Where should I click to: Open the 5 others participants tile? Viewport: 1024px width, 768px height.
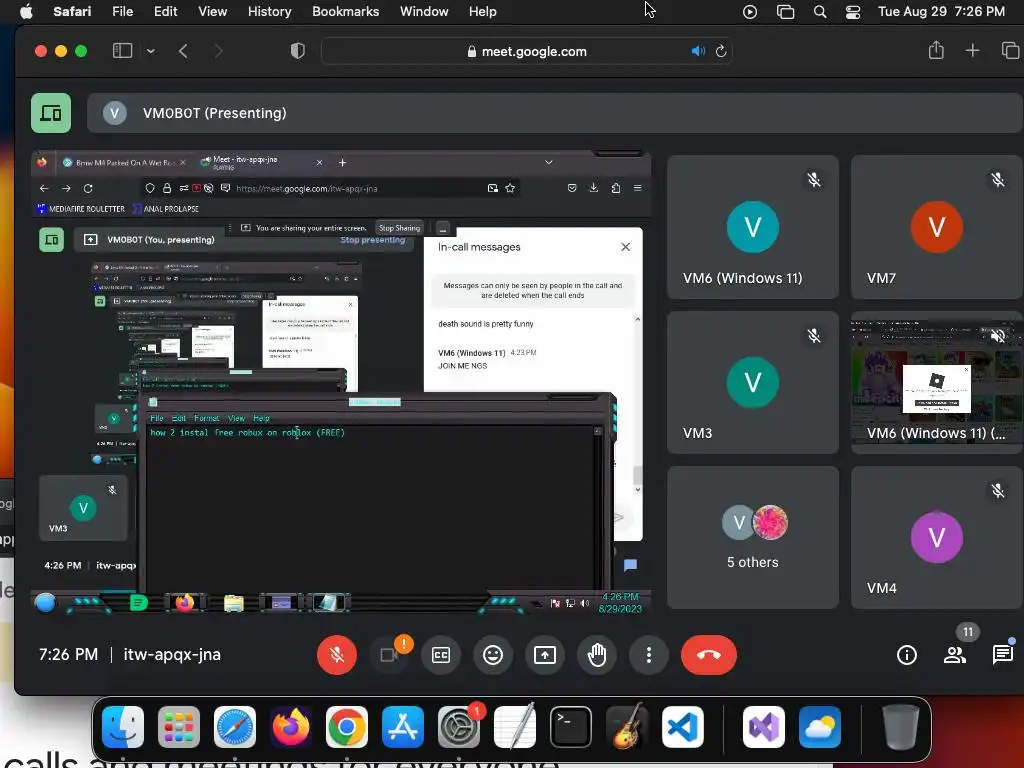coord(752,537)
